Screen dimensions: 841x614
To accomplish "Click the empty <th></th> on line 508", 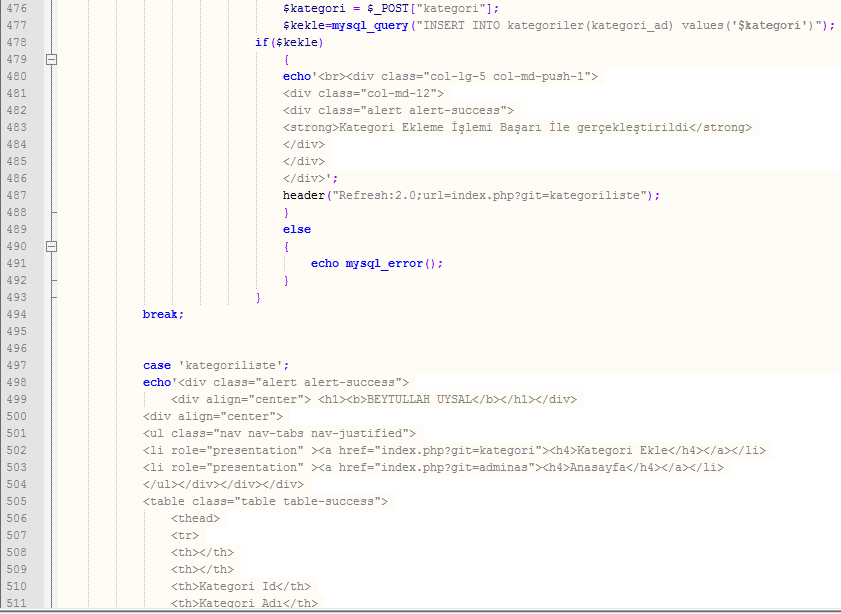I will [x=202, y=552].
